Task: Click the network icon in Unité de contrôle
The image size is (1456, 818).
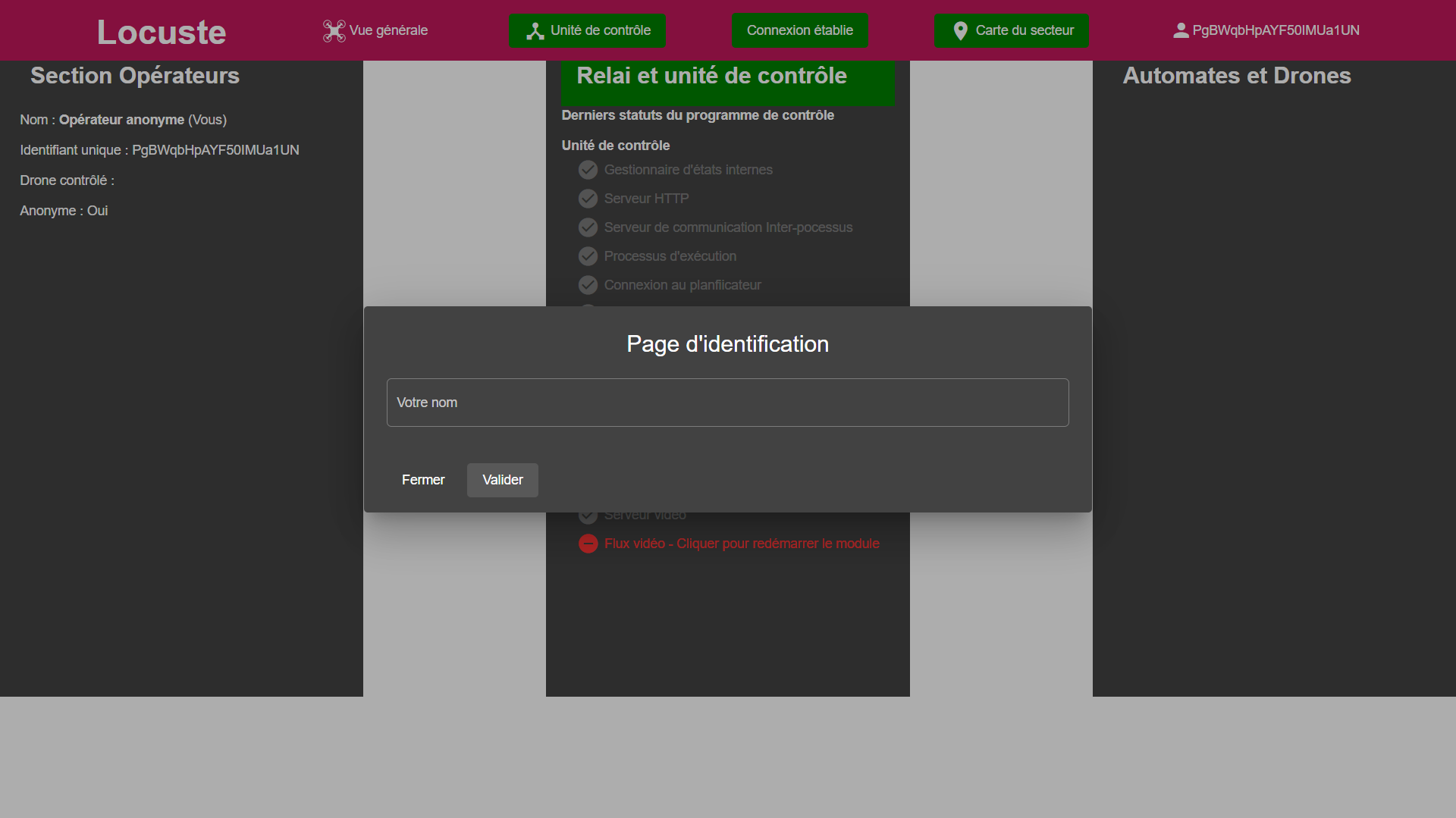Action: click(535, 31)
